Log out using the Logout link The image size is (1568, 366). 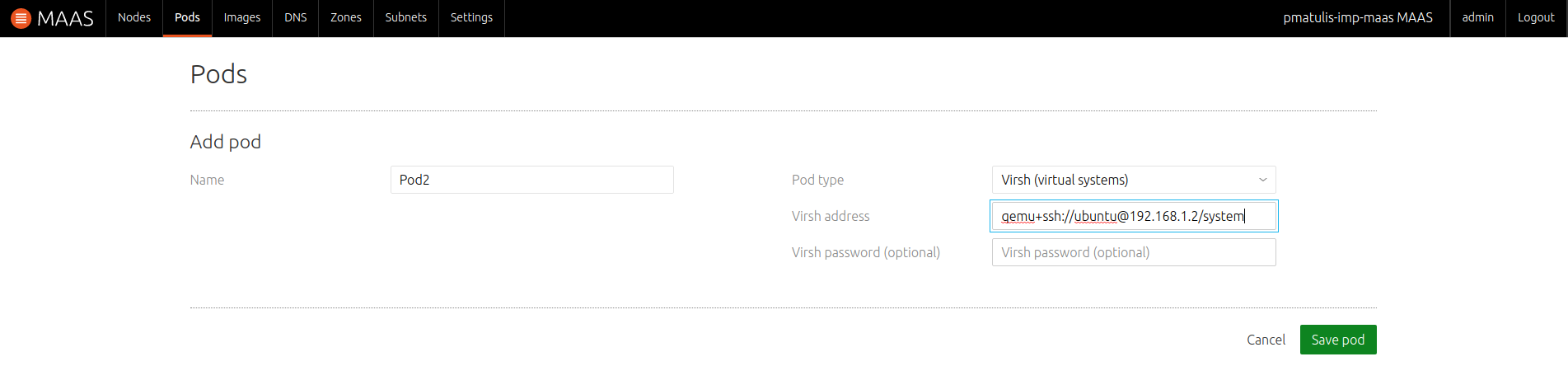(x=1536, y=17)
